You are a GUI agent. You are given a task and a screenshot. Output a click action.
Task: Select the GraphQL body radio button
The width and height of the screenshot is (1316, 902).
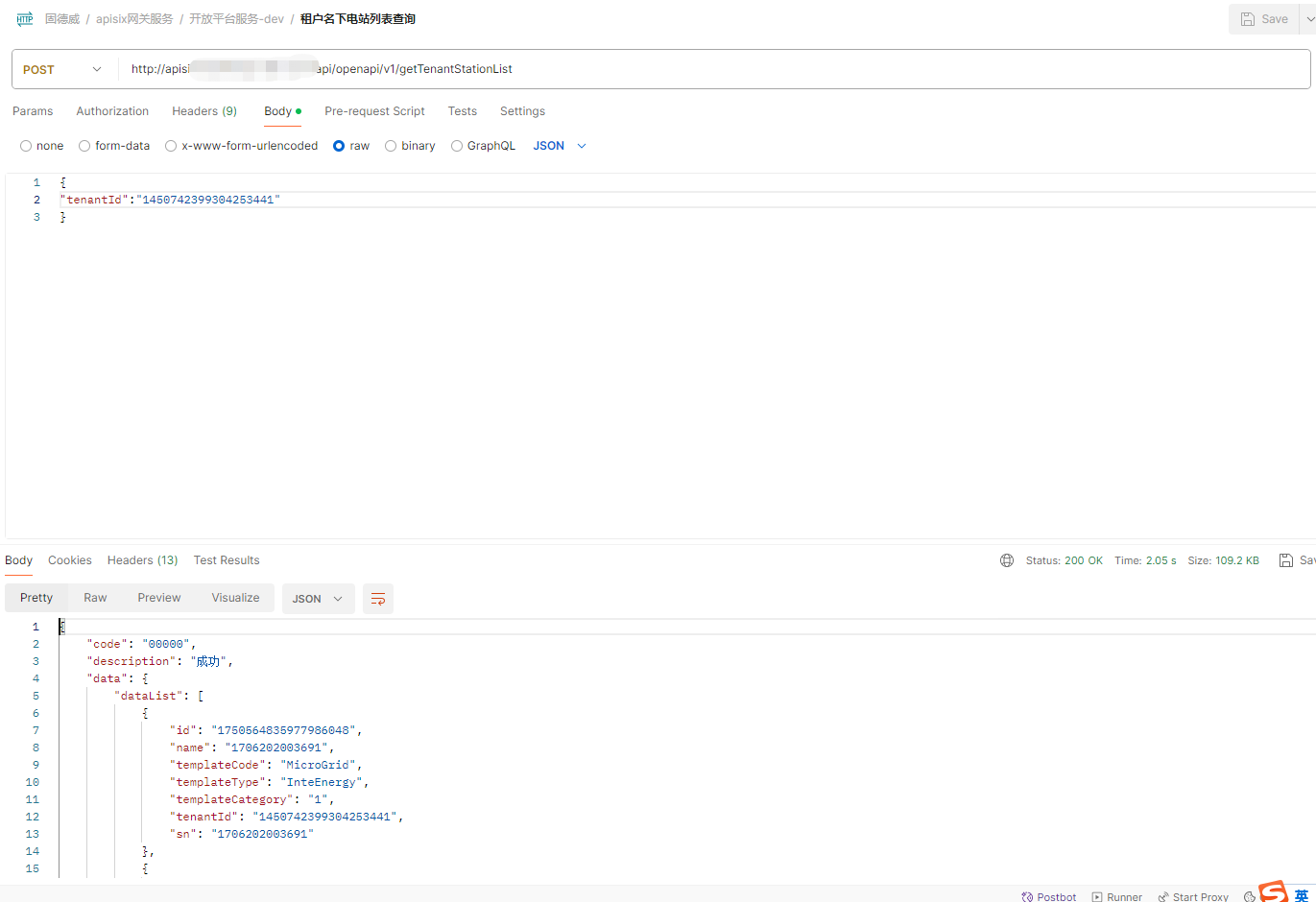tap(483, 146)
